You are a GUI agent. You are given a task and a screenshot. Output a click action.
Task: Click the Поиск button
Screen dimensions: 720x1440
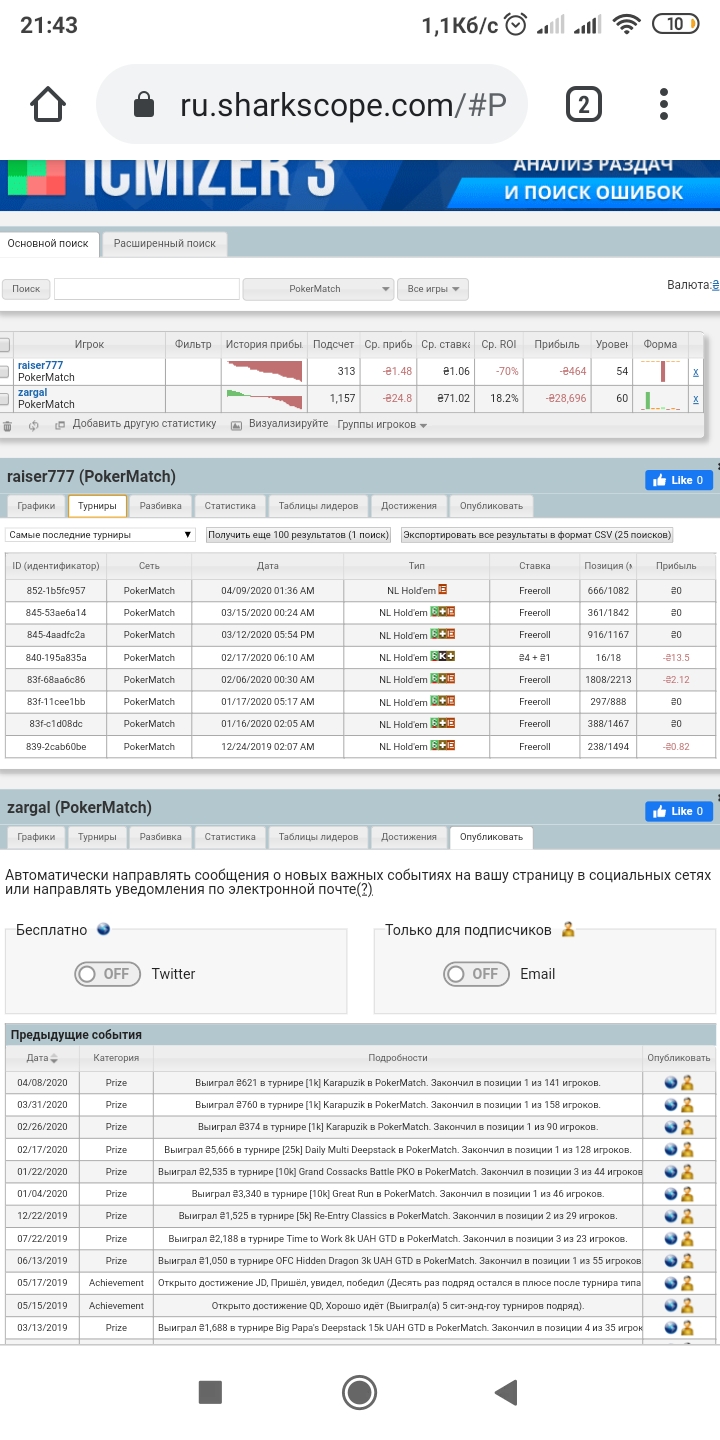click(26, 289)
